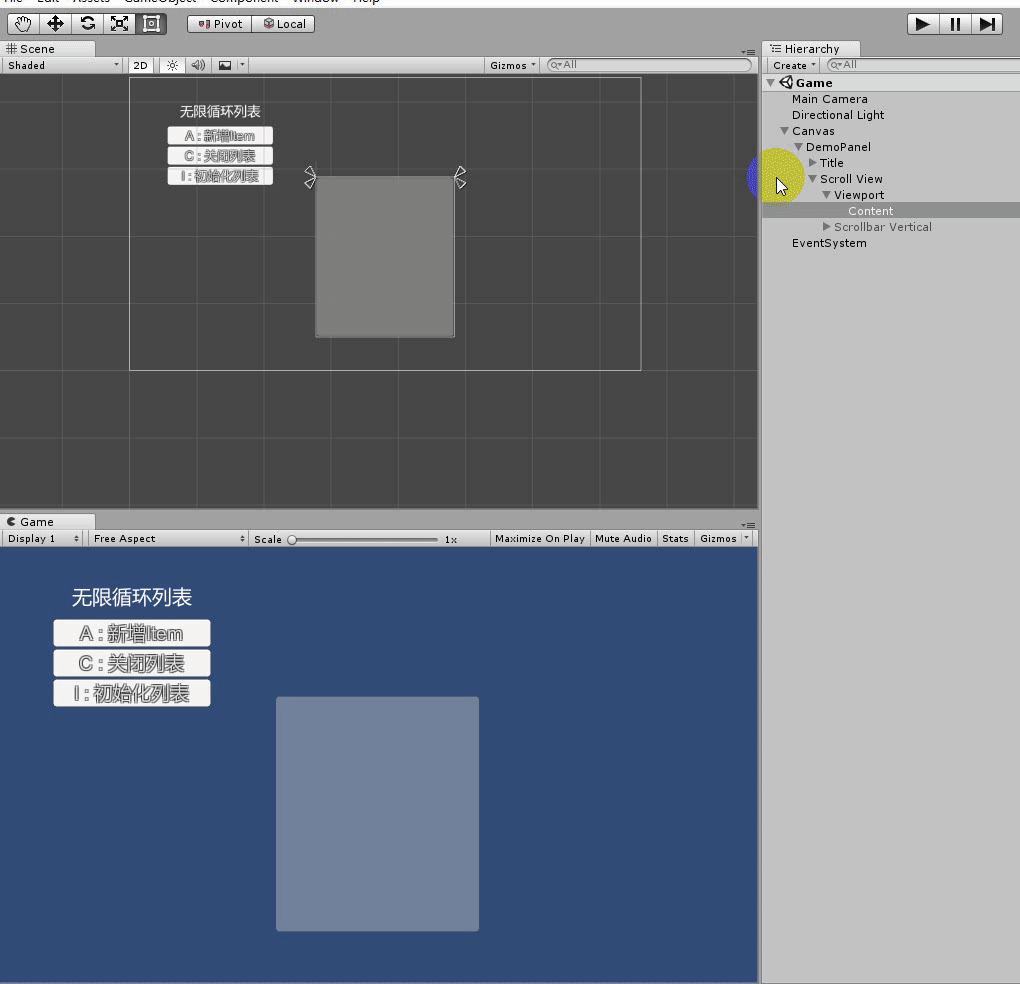
Task: Select the Move tool
Action: point(55,24)
